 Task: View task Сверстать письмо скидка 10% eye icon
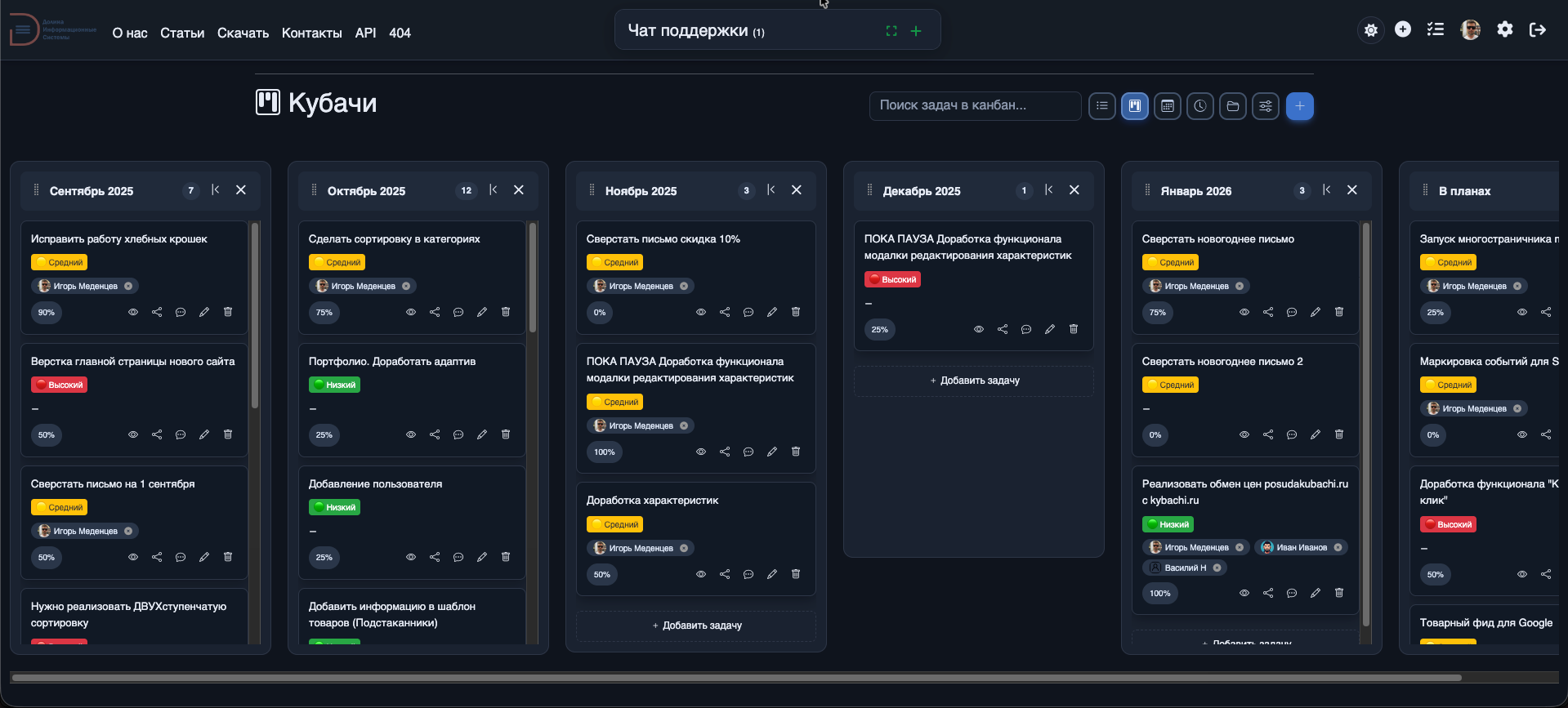tap(701, 312)
